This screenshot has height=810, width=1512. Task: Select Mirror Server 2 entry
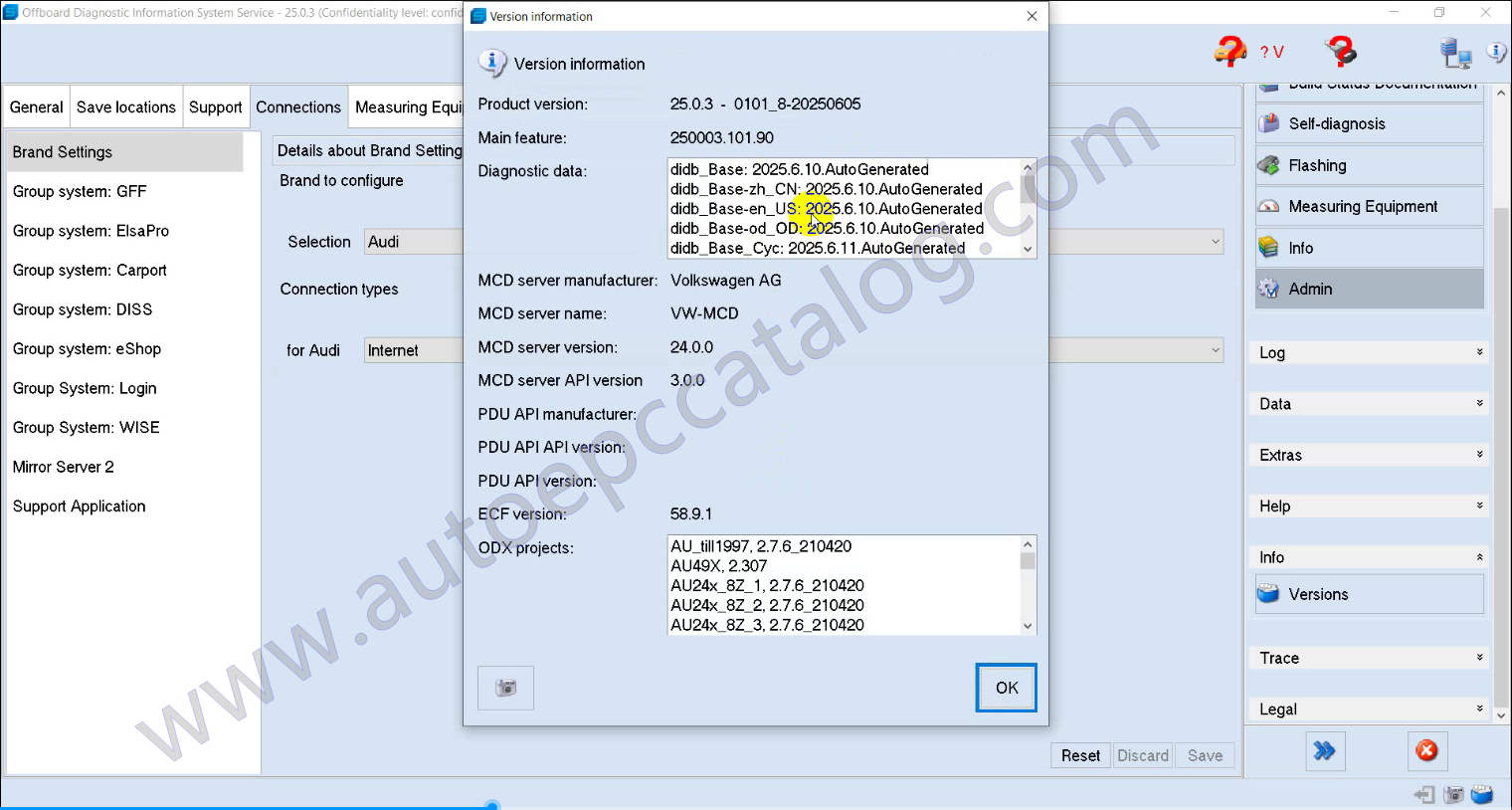click(64, 467)
